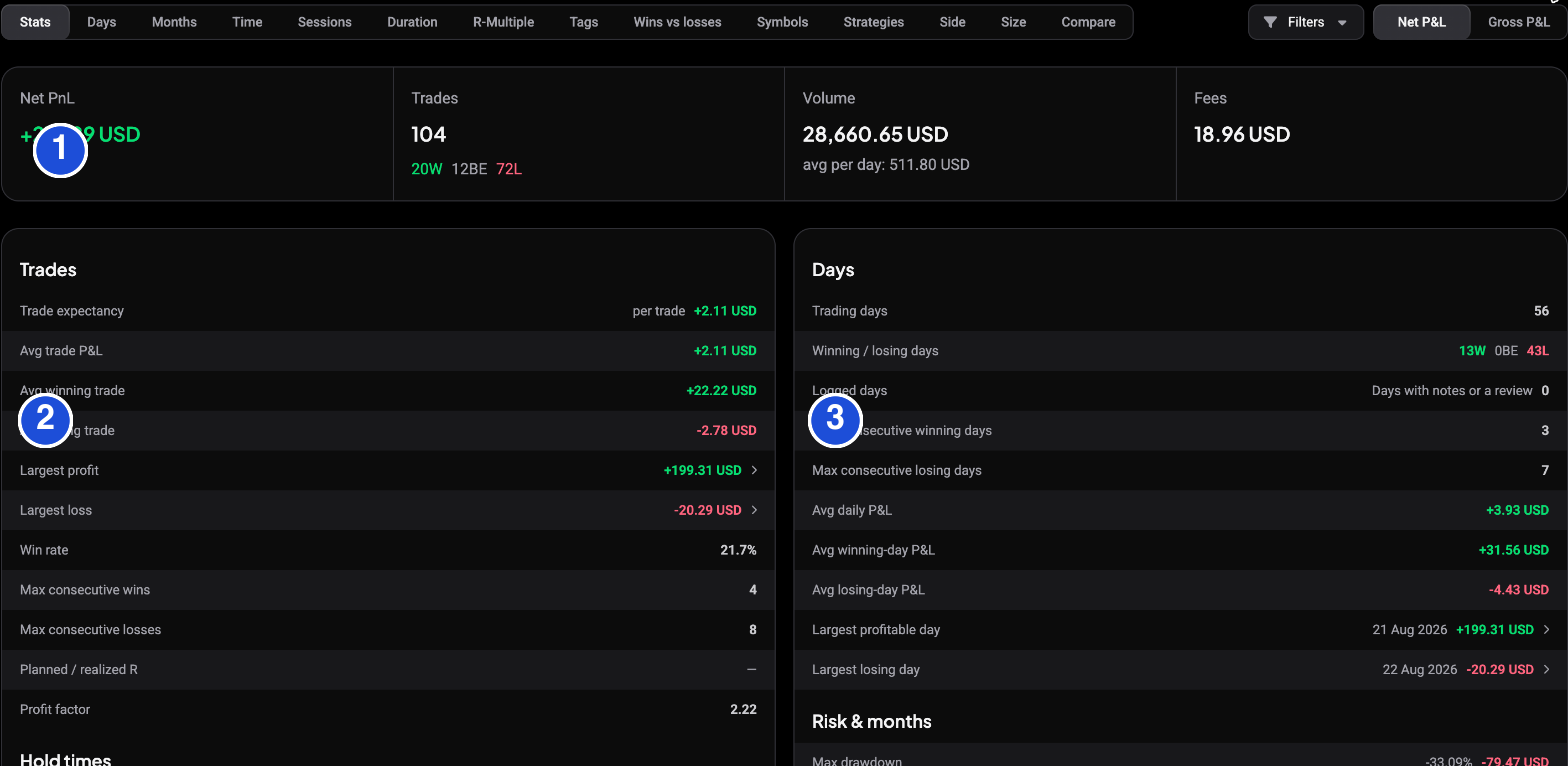
Task: Click Win rate 21.7% value
Action: click(x=738, y=550)
